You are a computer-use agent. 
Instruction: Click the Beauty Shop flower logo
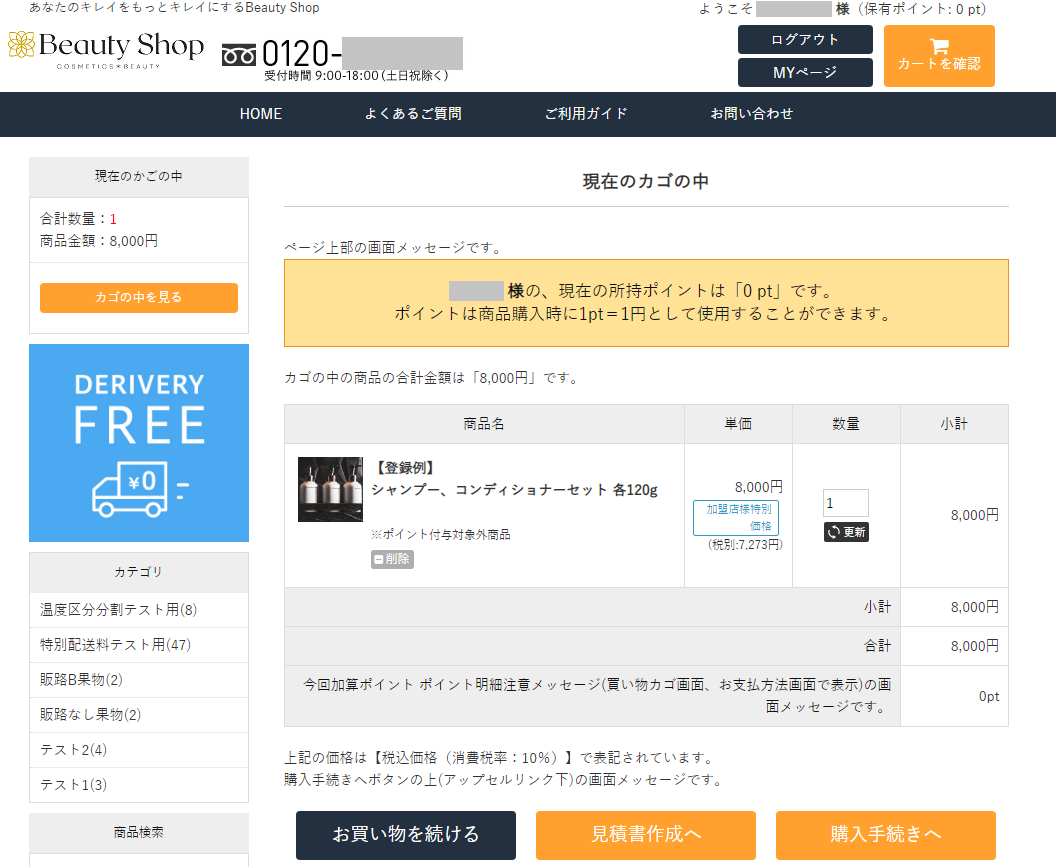pyautogui.click(x=21, y=44)
